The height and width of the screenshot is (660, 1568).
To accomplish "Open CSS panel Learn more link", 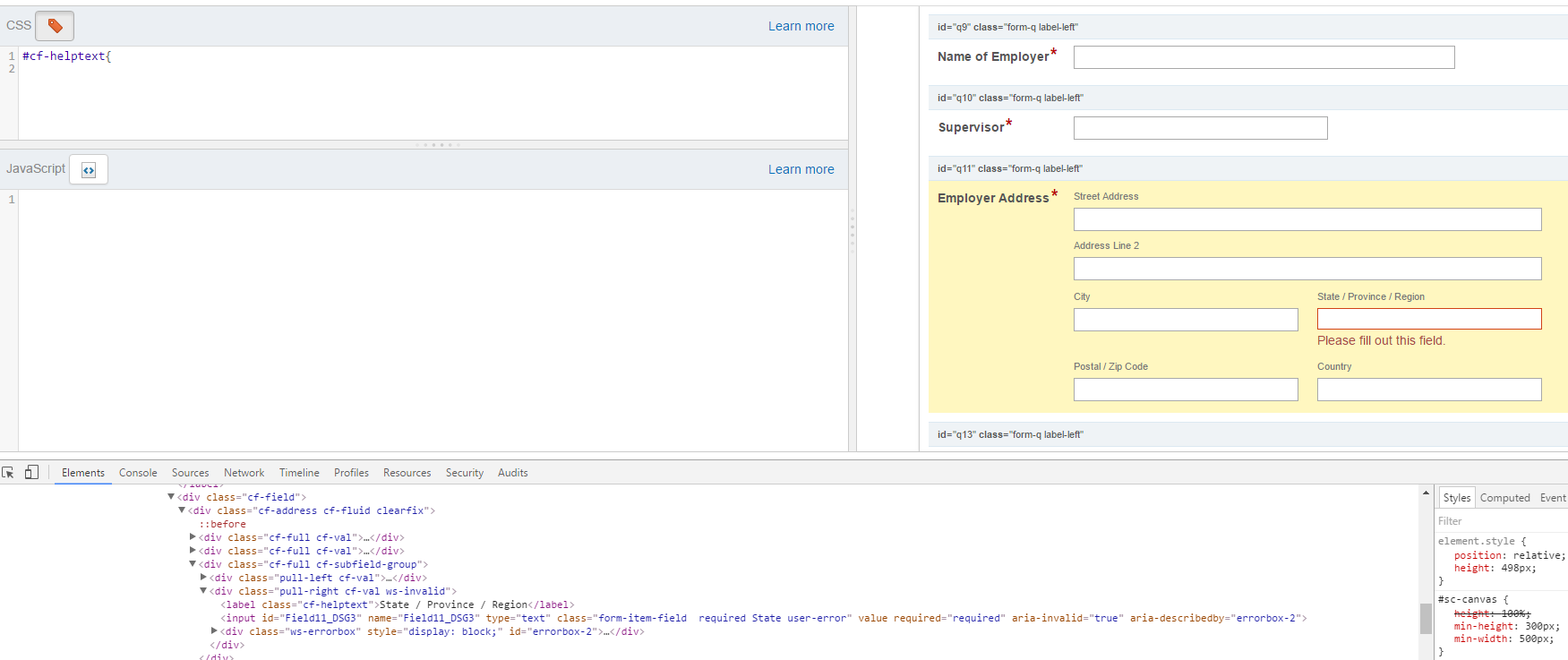I will [x=801, y=26].
